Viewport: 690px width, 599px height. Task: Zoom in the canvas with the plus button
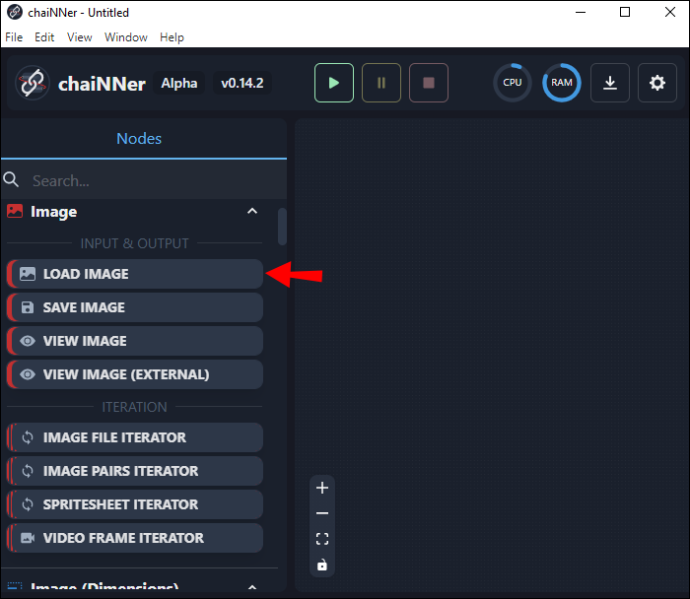pos(322,488)
